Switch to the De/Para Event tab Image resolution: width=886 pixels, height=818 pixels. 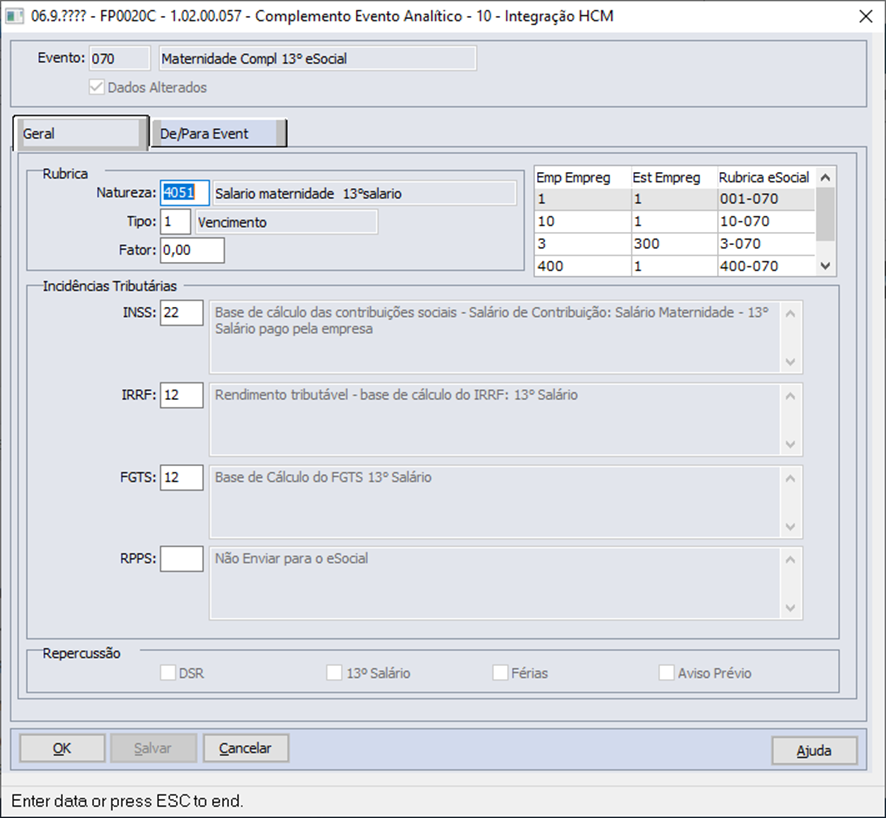(217, 133)
